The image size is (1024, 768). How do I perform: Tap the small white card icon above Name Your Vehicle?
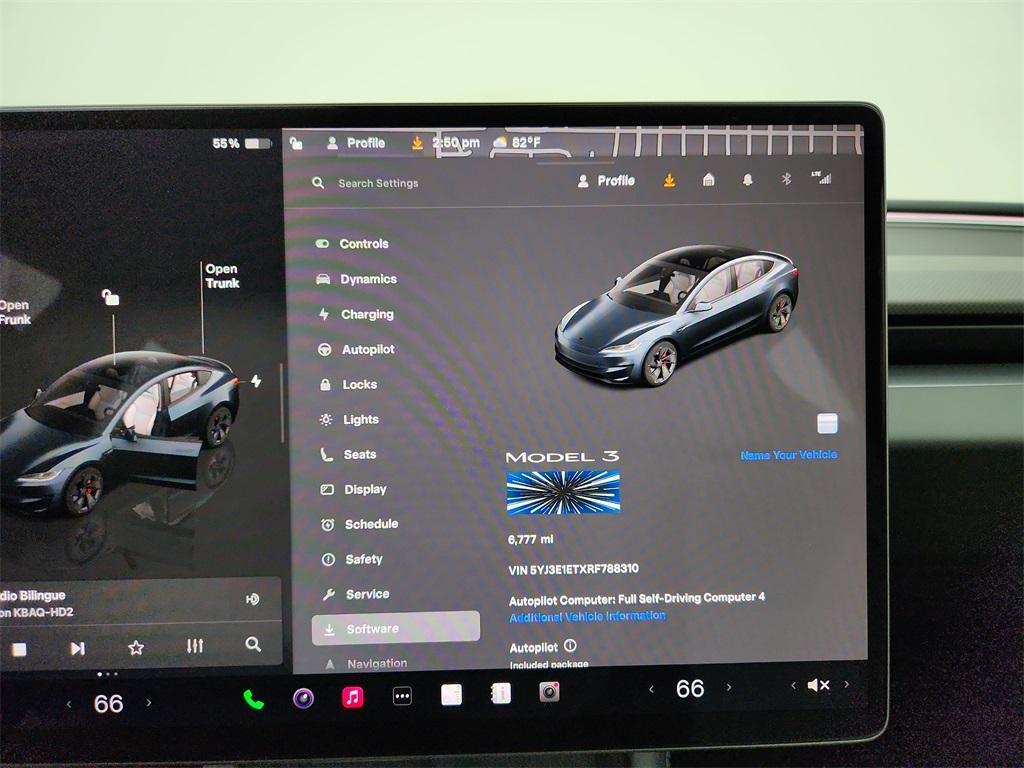point(827,423)
